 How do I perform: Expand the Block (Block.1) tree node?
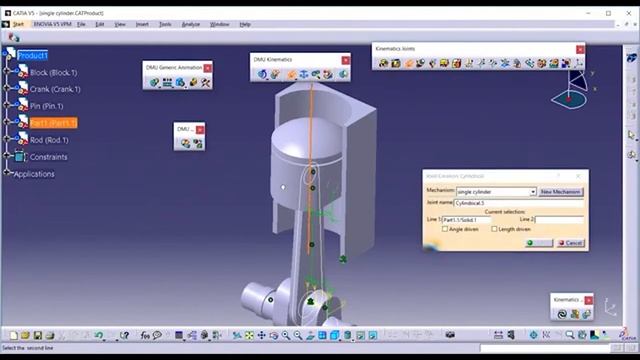(x=7, y=71)
